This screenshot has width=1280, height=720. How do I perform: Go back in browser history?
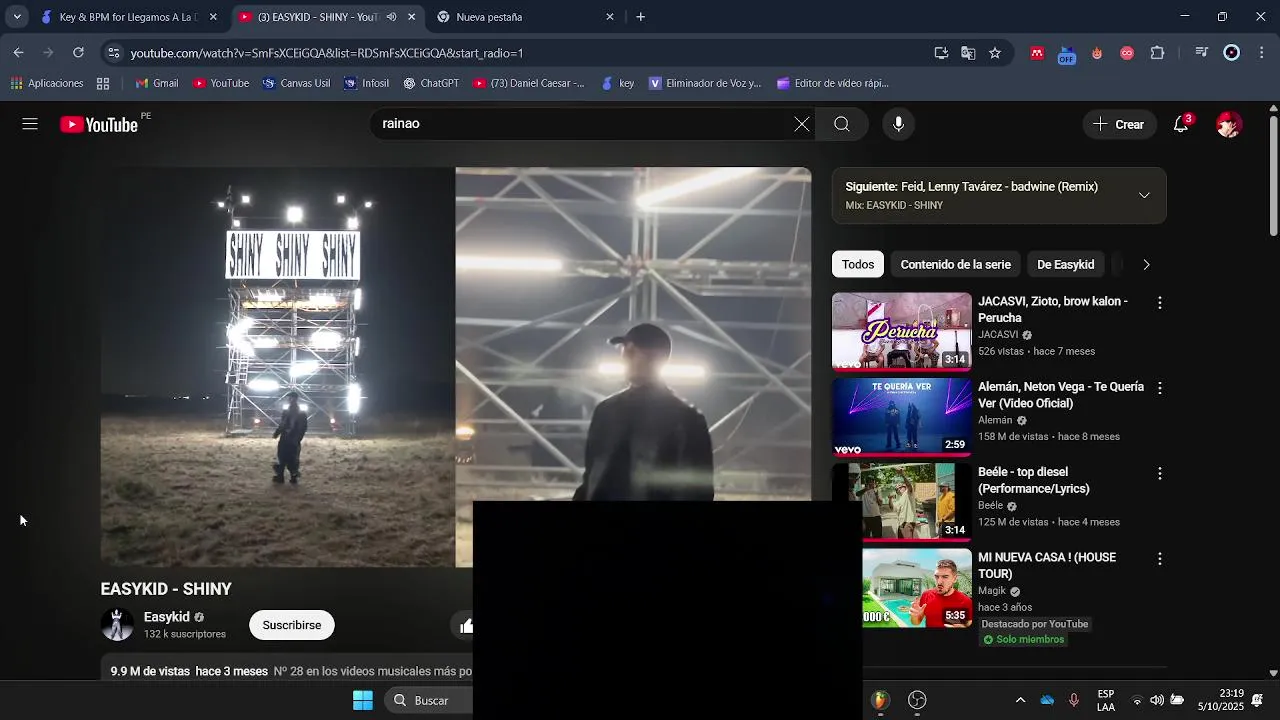[x=18, y=53]
